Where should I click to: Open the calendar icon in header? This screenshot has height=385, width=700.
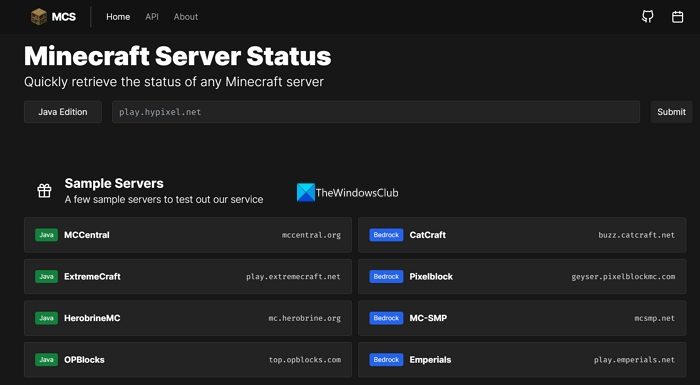[x=677, y=17]
